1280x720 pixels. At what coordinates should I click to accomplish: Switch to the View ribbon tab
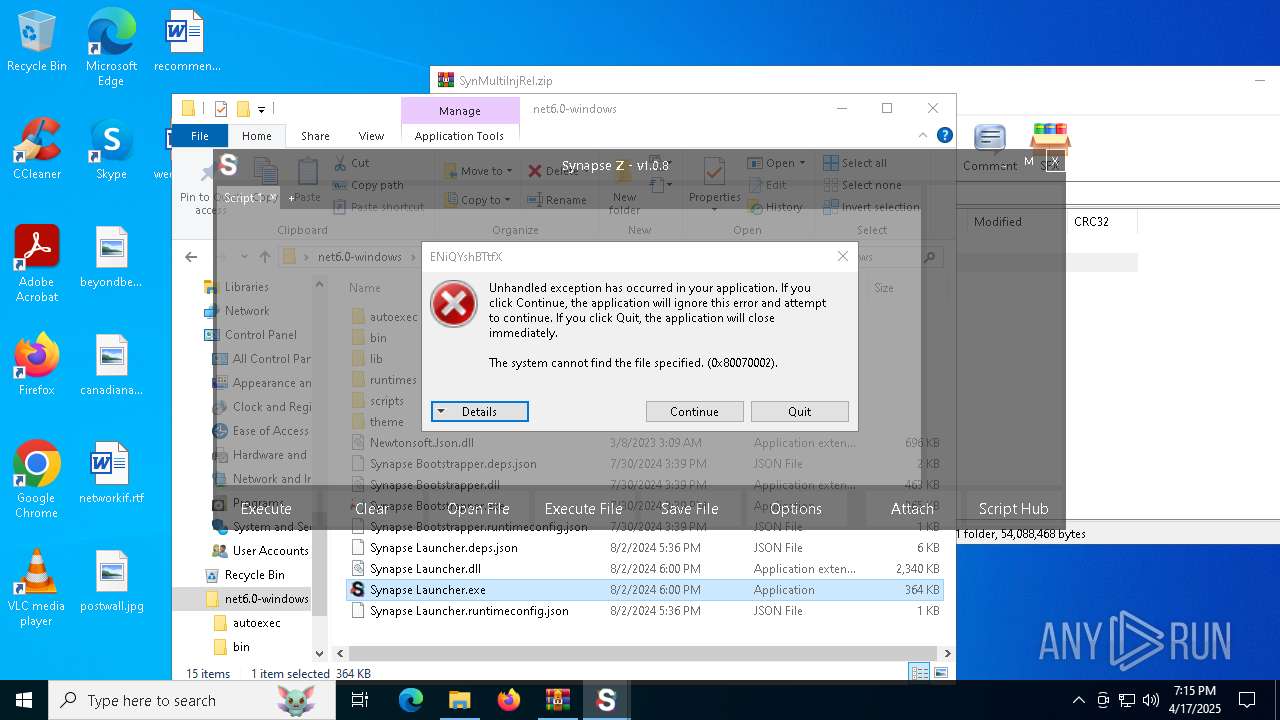(x=371, y=136)
